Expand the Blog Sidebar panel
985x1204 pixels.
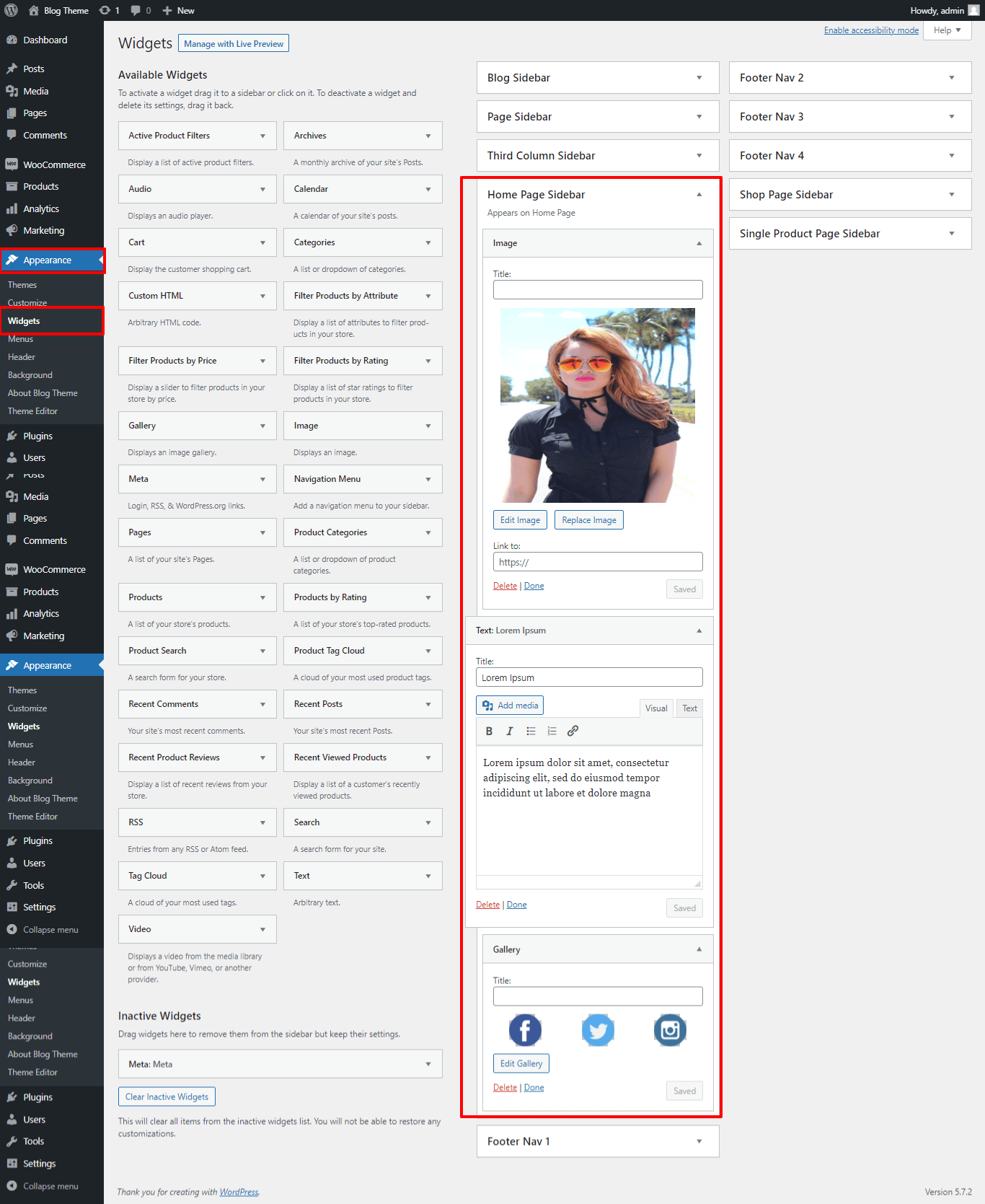(x=699, y=78)
